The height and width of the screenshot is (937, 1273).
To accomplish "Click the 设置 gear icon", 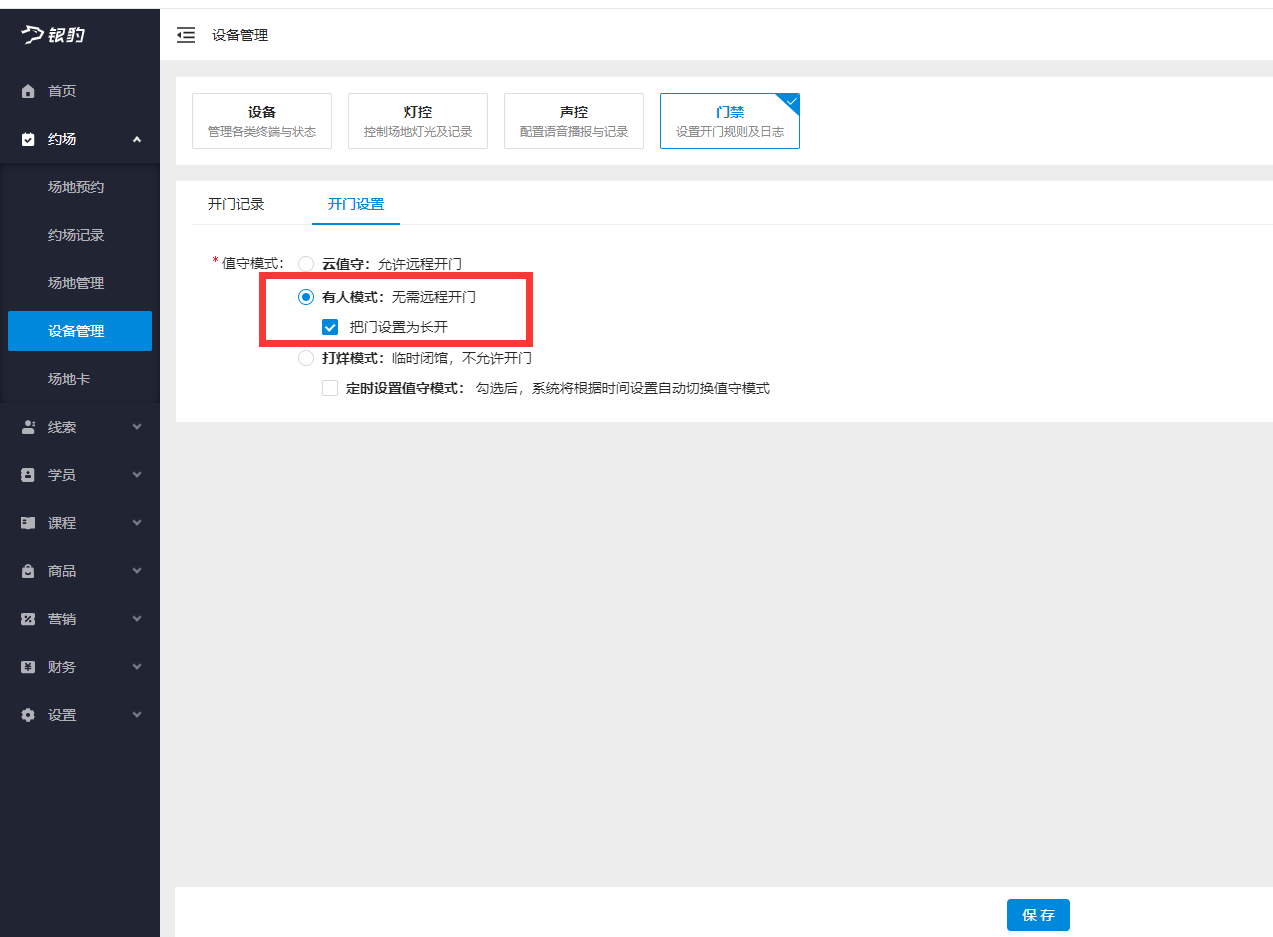I will (x=27, y=715).
